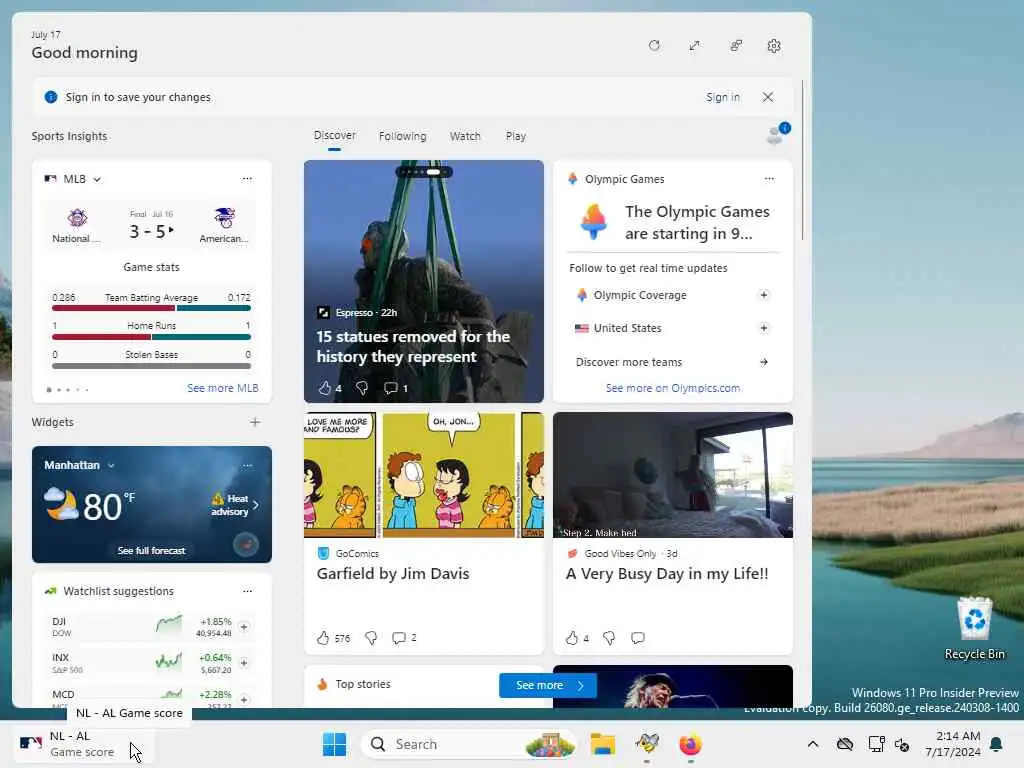The height and width of the screenshot is (768, 1024).
Task: Open the notification bell
Action: (x=997, y=744)
